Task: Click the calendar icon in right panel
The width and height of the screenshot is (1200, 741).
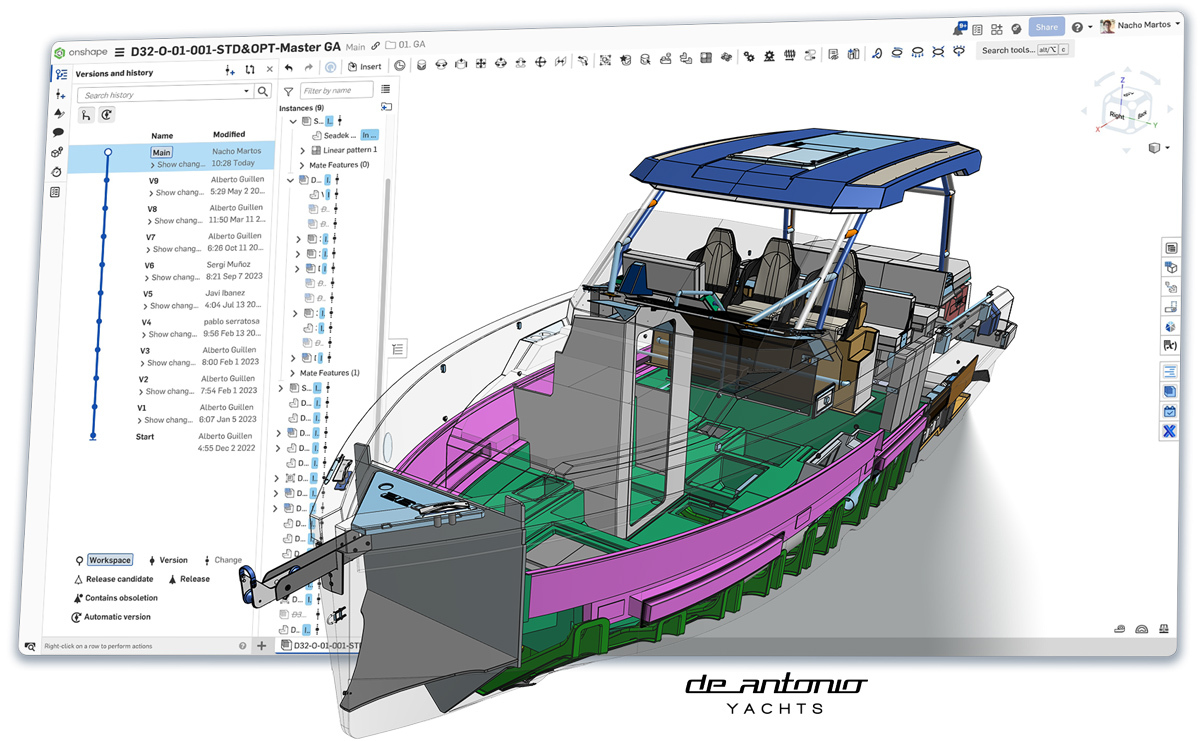Action: click(x=1170, y=411)
